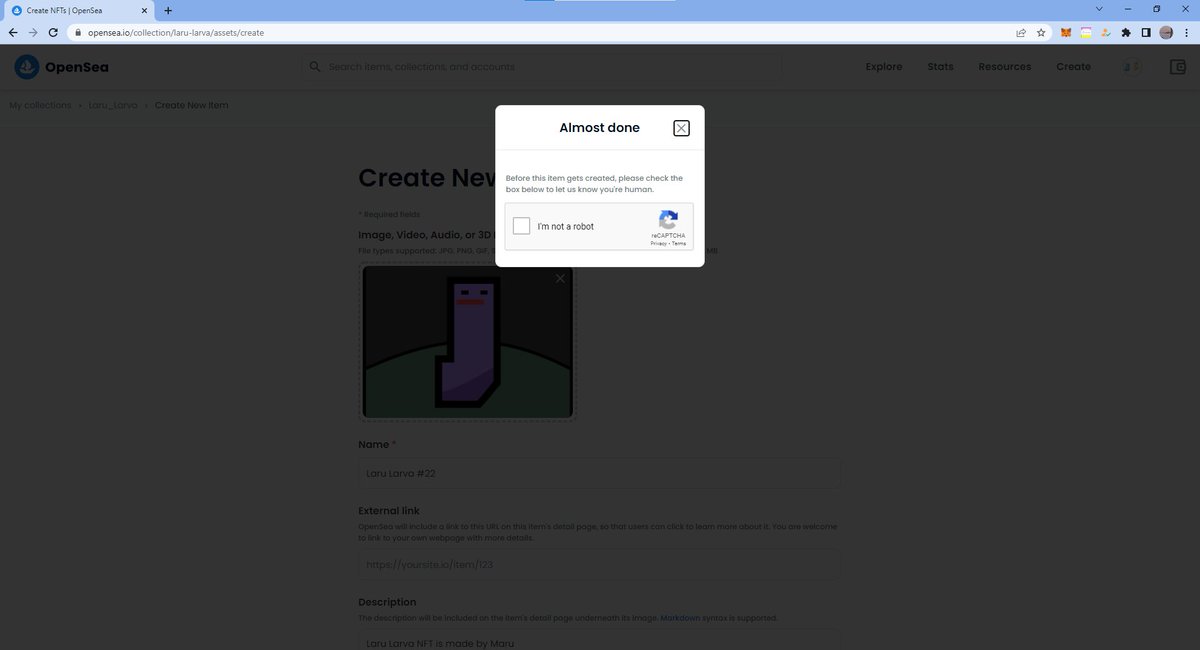Open the Stats menu
The width and height of the screenshot is (1200, 650).
click(940, 67)
